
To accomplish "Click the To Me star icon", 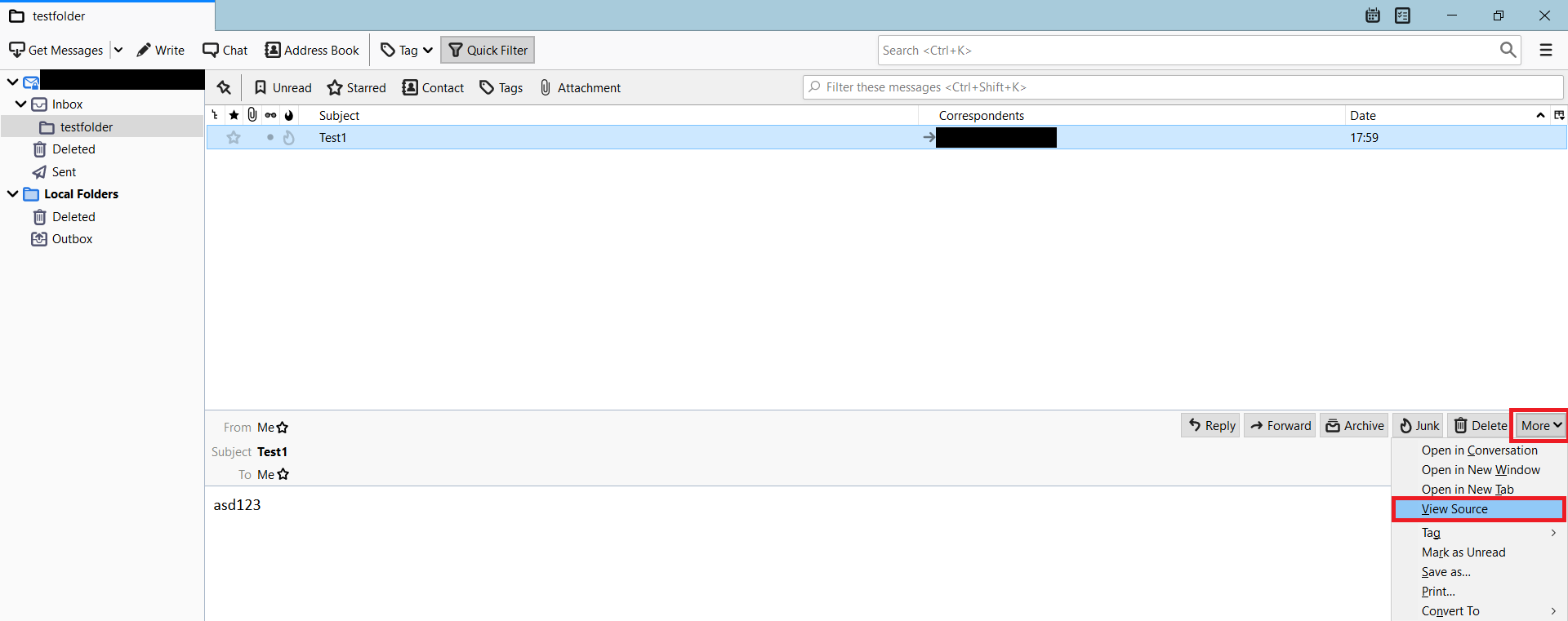I will point(283,474).
